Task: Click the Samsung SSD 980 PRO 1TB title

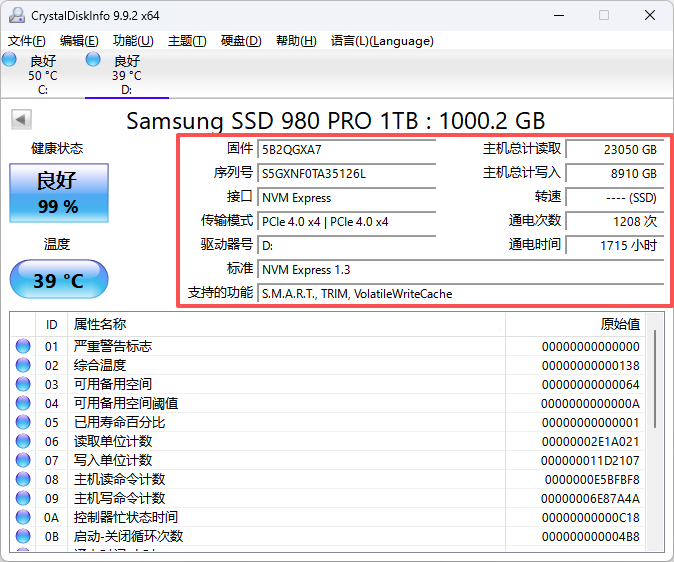Action: click(336, 121)
